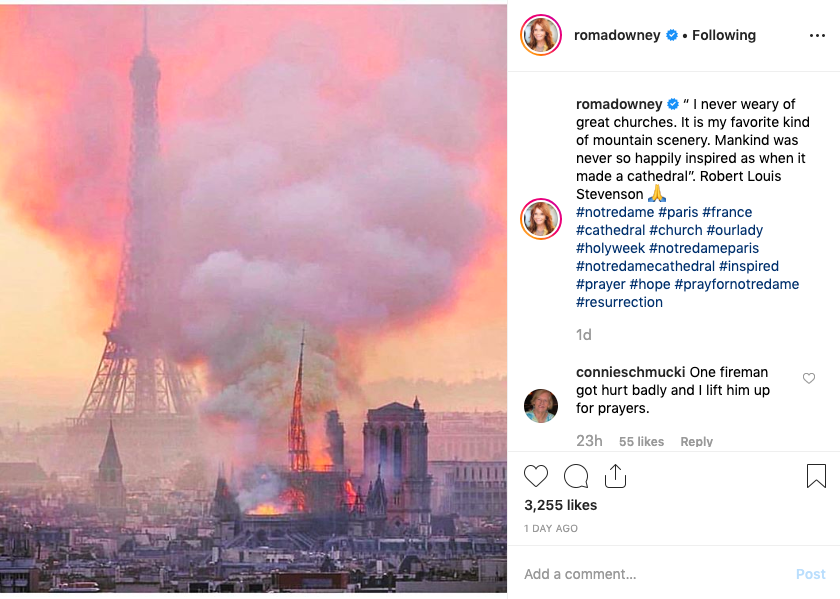The image size is (840, 599).
Task: Open the romadowney username in header
Action: pos(617,35)
